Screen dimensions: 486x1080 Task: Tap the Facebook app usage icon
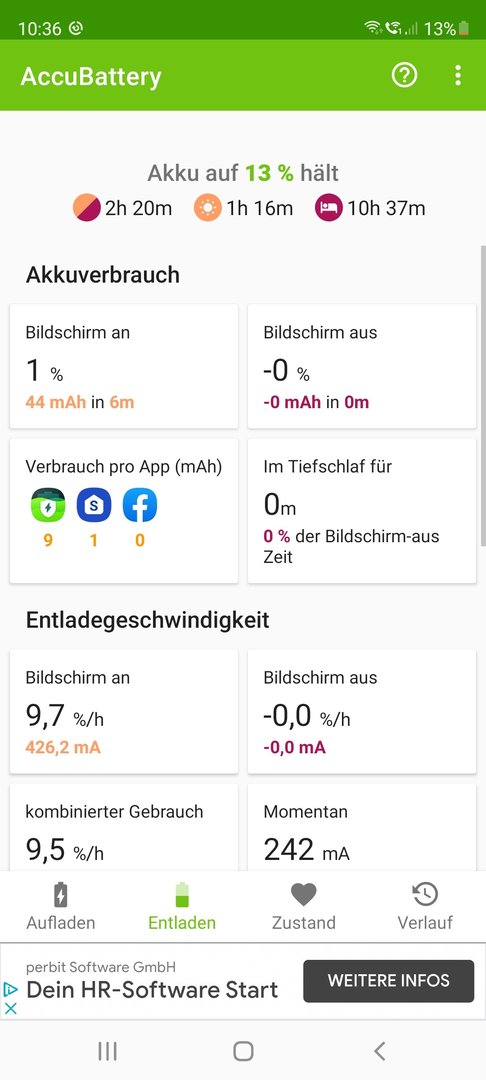pos(140,505)
